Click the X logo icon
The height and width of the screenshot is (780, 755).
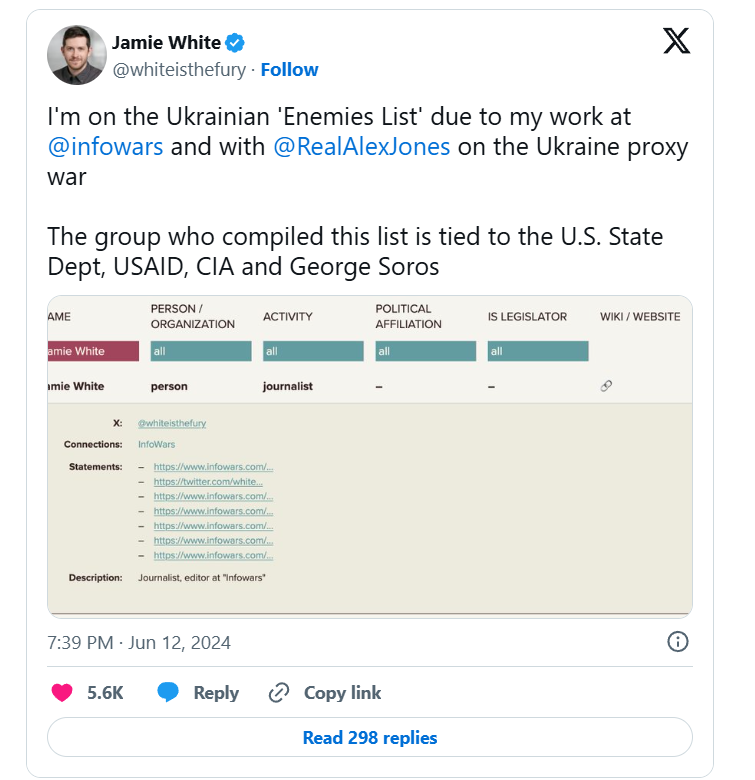[x=677, y=41]
